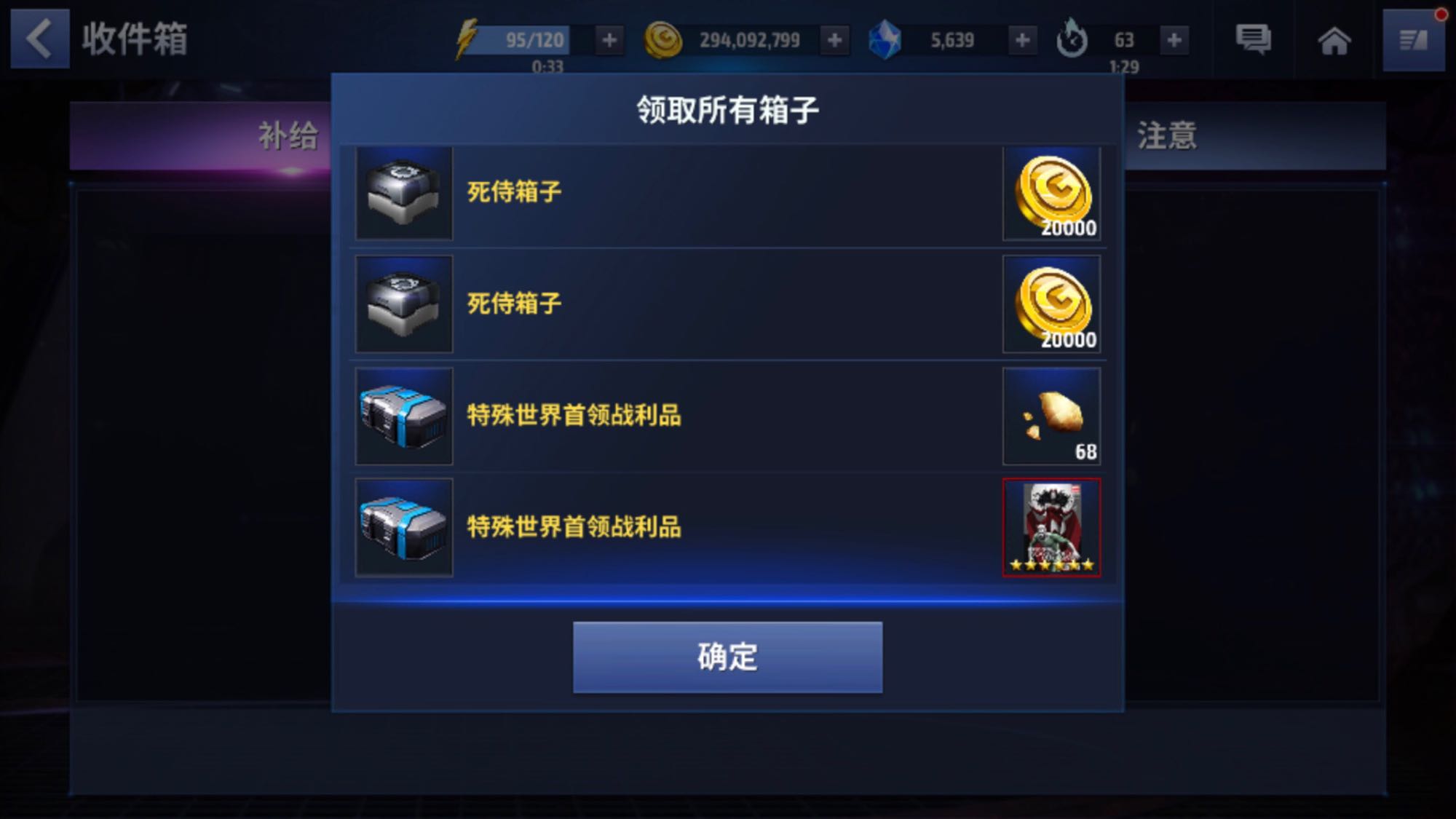The height and width of the screenshot is (819, 1456).
Task: Click the back arrow next to 收件箱
Action: click(x=39, y=39)
